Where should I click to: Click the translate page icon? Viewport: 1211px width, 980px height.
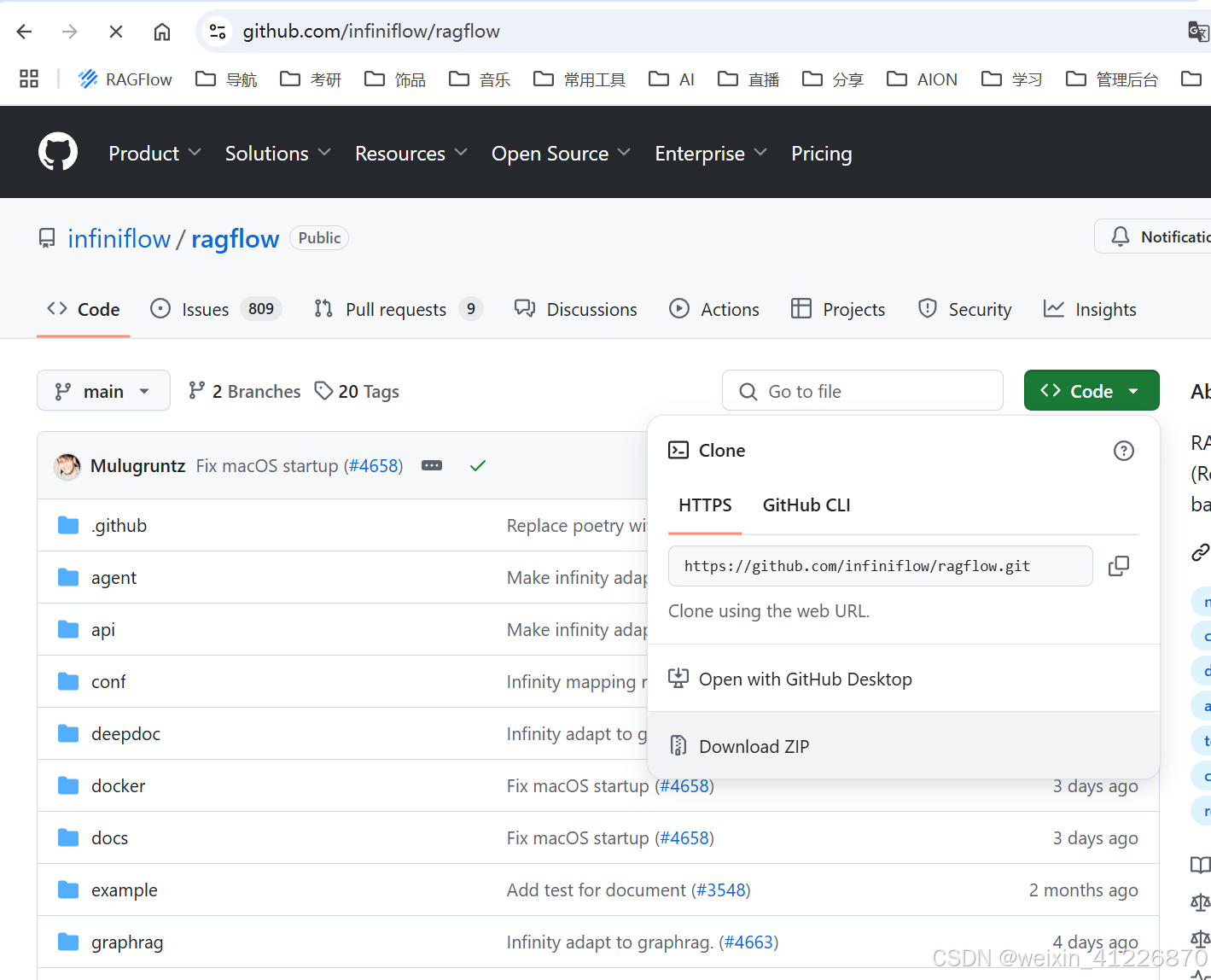1198,32
